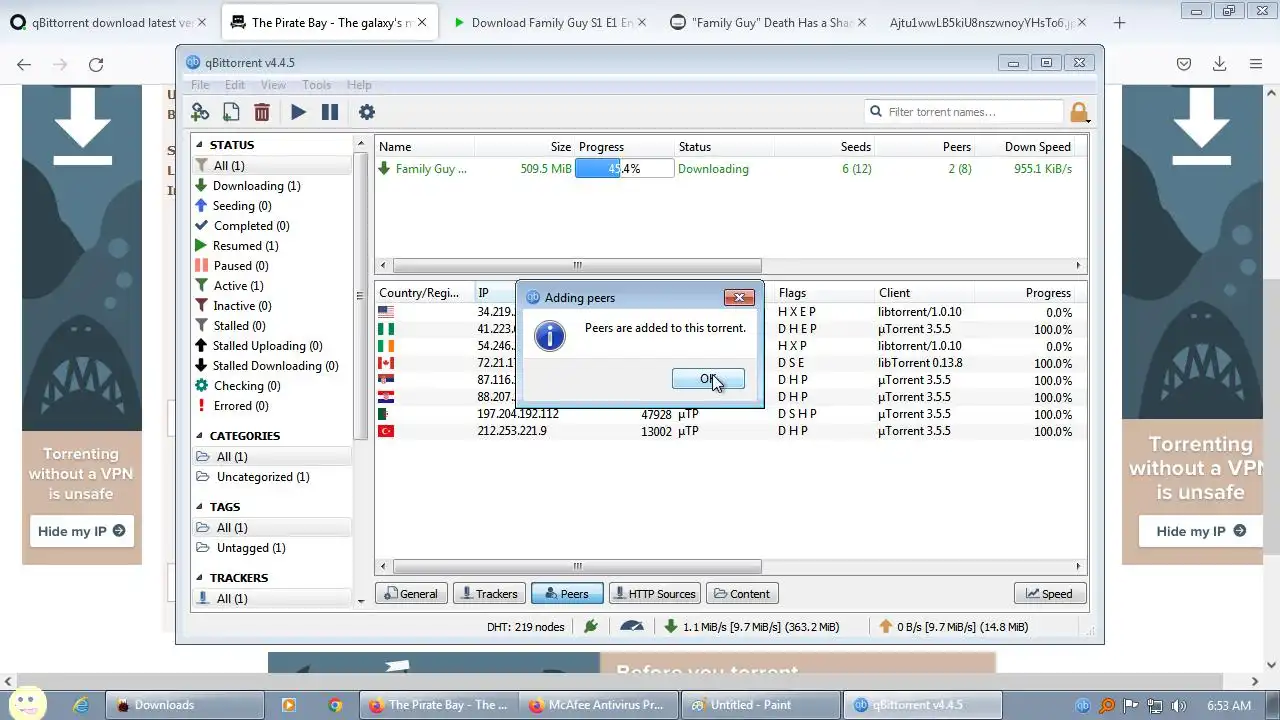
Task: Click the Add torrent link toolbar icon
Action: tap(200, 112)
